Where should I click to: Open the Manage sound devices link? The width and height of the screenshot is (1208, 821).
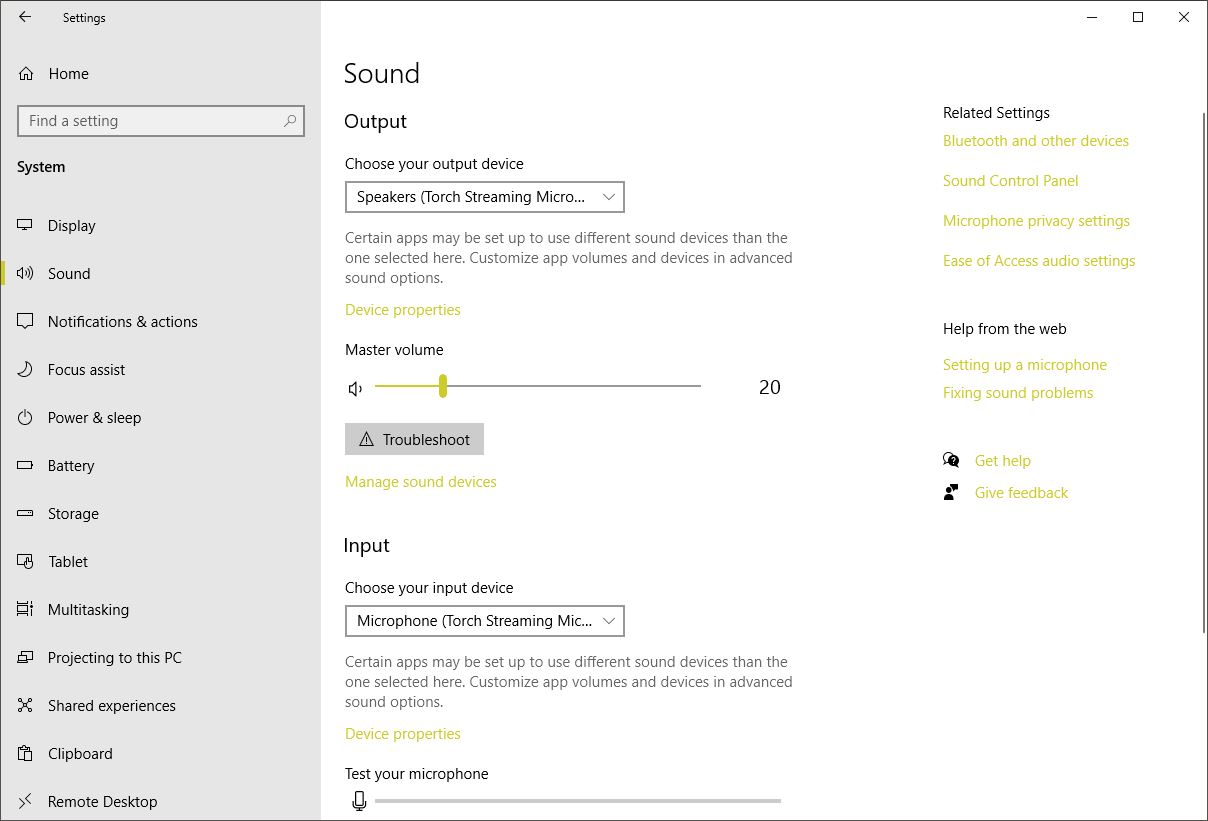[x=420, y=482]
